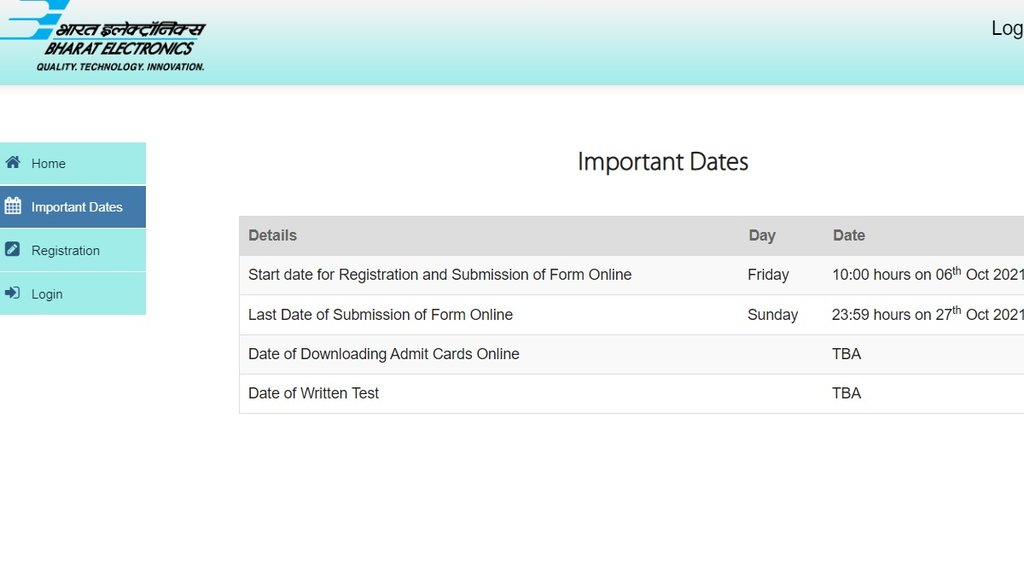Go to the Registration sidebar item

point(66,251)
